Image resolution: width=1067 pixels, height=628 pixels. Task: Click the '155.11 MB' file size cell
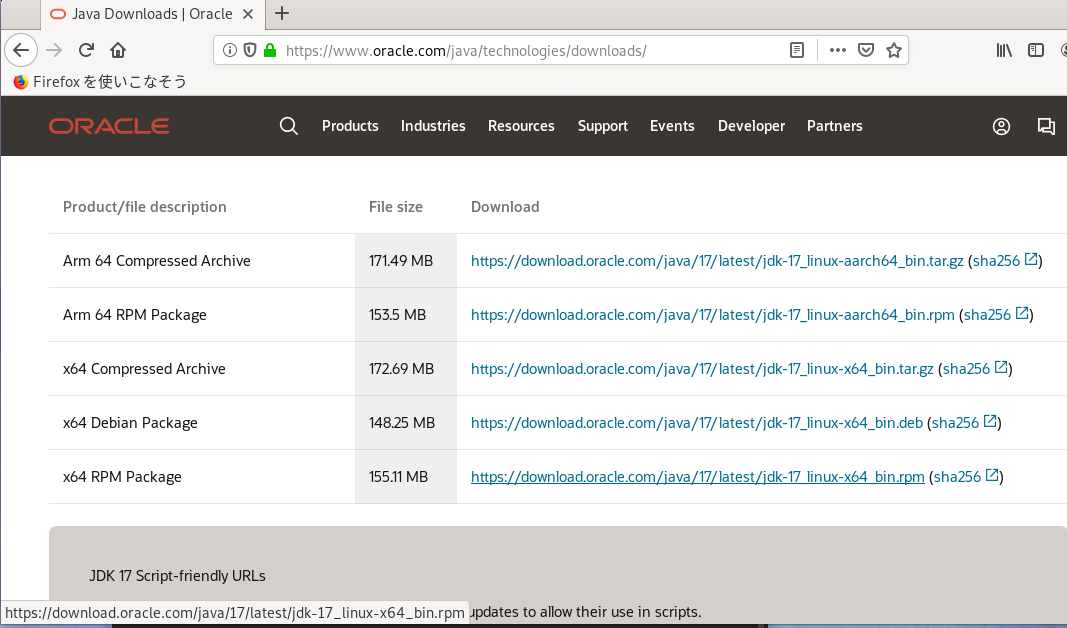pos(406,476)
